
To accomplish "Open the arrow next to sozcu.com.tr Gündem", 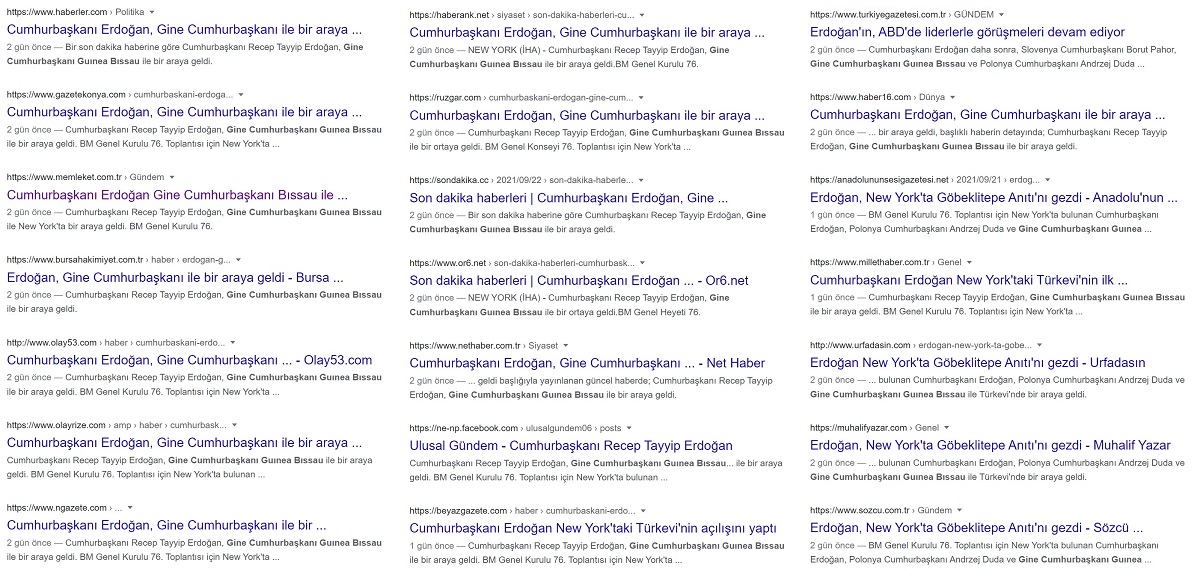I will (958, 510).
